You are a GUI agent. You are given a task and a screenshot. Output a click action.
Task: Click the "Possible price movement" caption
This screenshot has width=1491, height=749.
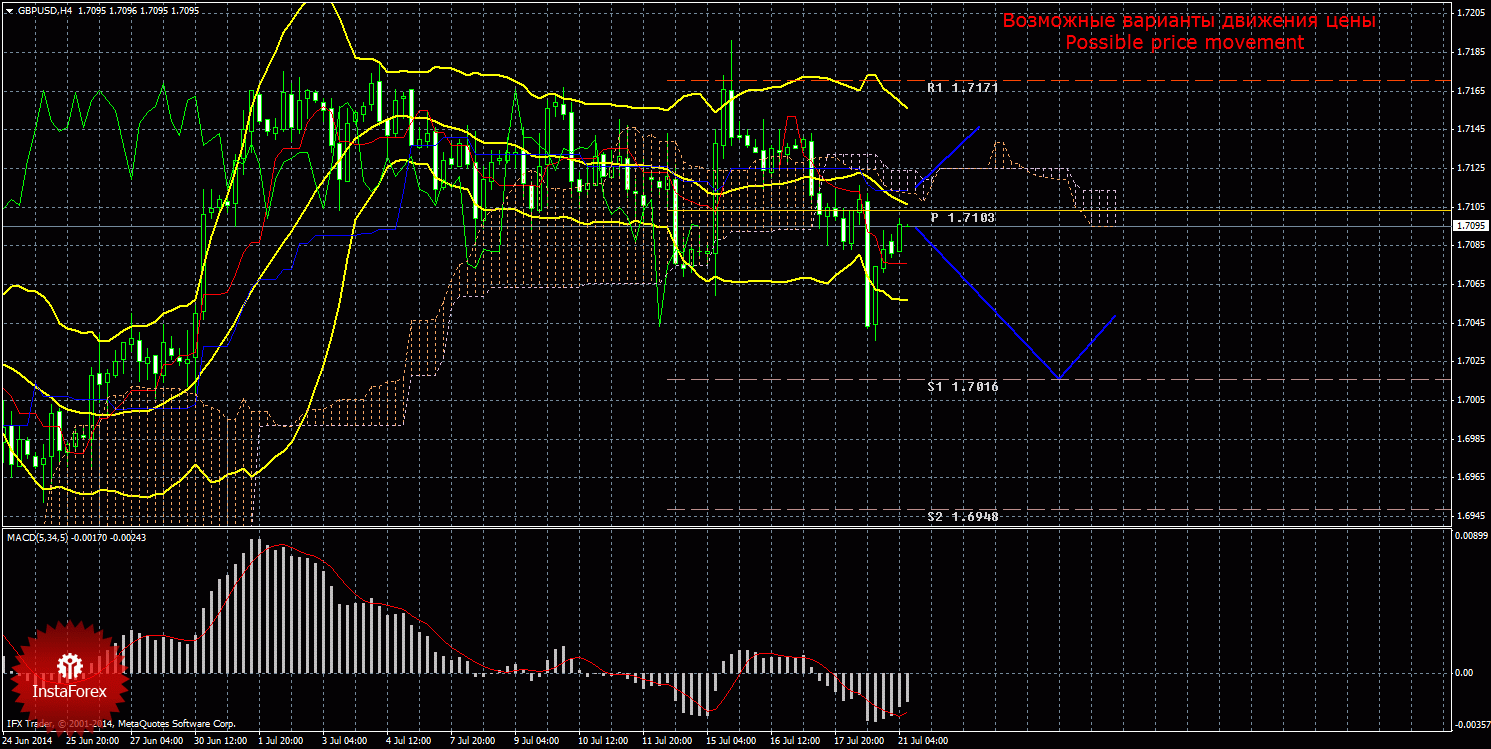[x=1185, y=43]
